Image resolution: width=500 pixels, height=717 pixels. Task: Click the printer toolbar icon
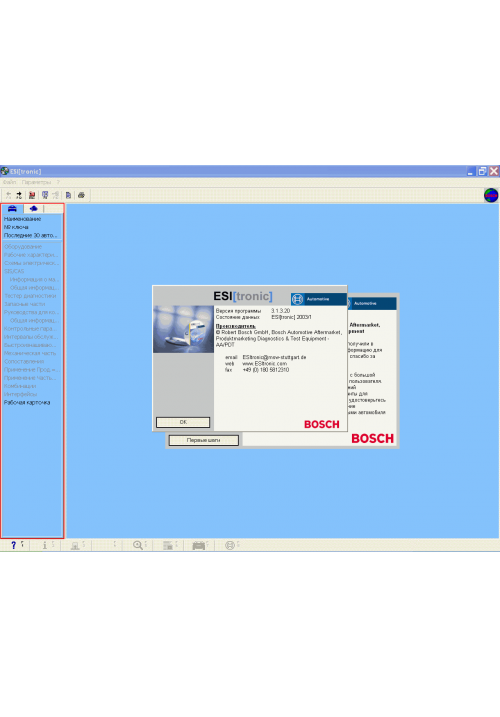81,195
